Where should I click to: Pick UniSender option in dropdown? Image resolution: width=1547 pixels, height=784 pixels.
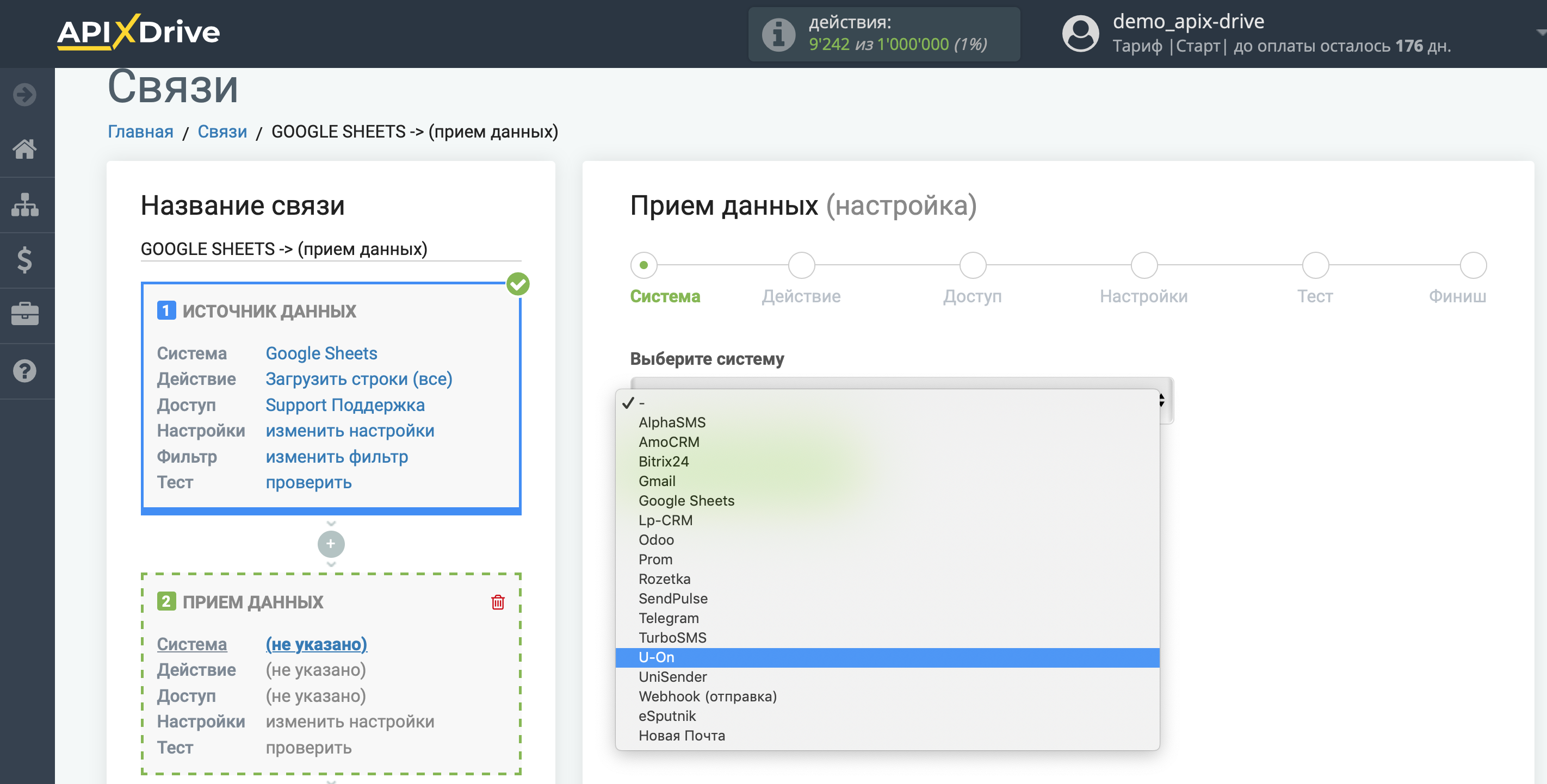point(887,677)
